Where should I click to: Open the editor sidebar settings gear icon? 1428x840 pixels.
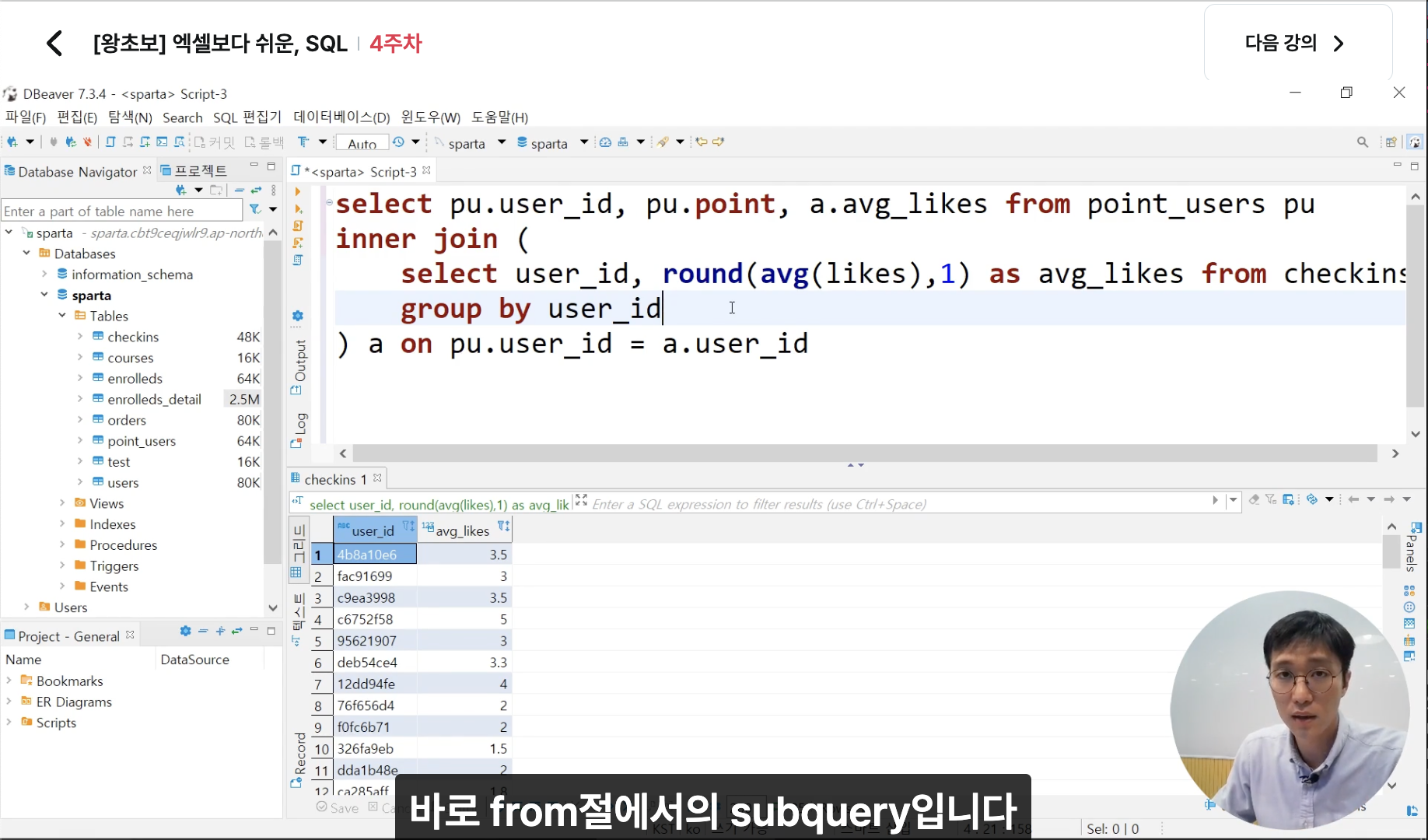pos(297,316)
